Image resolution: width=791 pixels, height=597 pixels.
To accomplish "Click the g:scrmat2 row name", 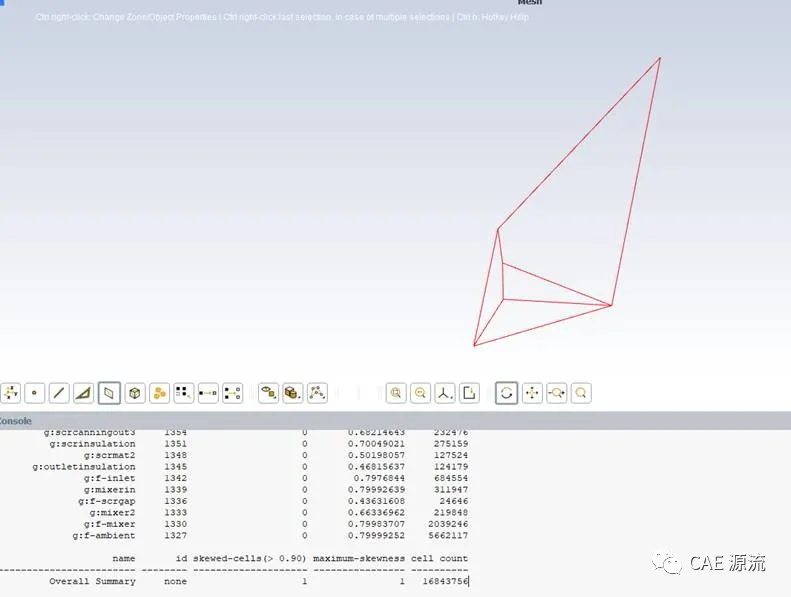I will point(109,455).
